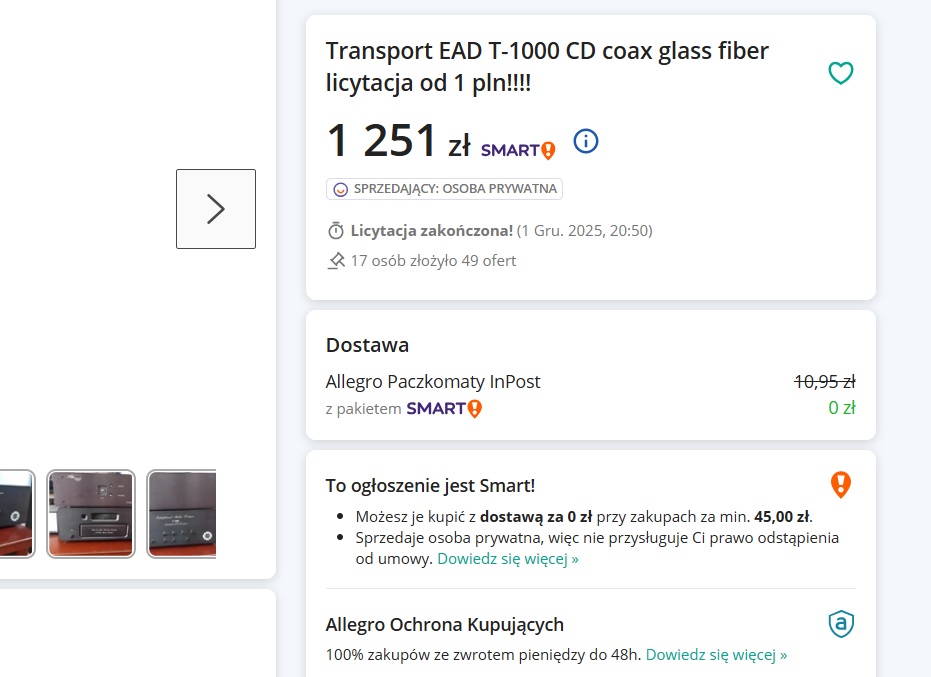Click the auction ended stopwatch icon
Viewport: 931px width, 677px height.
336,231
